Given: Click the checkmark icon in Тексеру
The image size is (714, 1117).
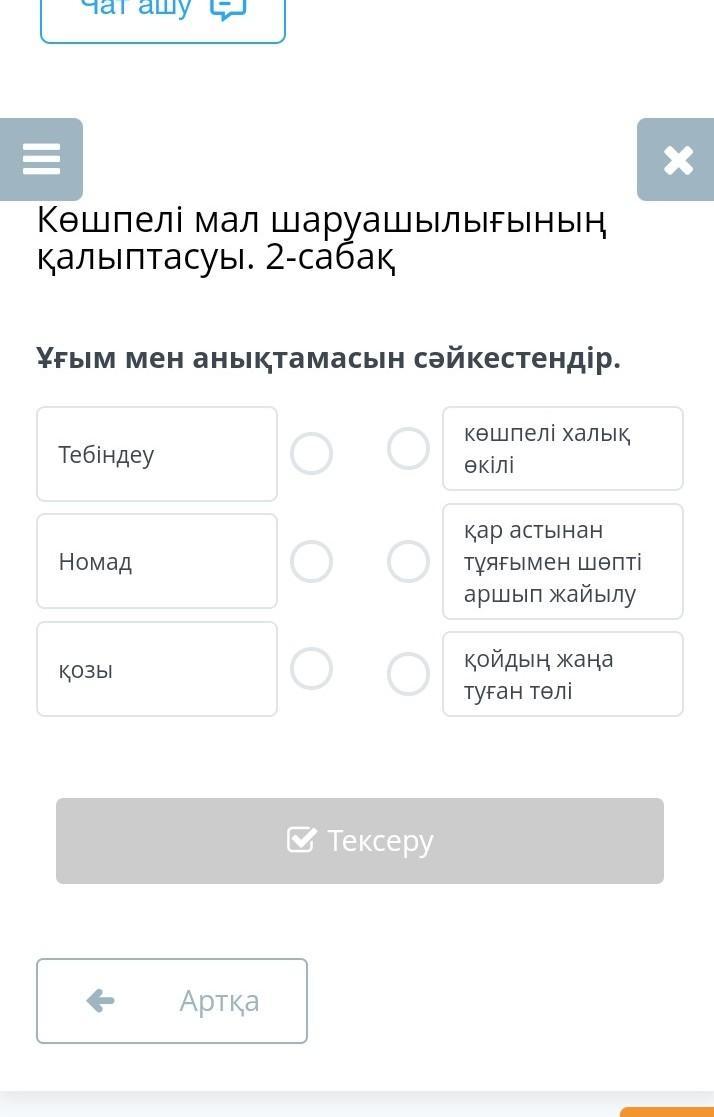Looking at the screenshot, I should click(x=301, y=840).
